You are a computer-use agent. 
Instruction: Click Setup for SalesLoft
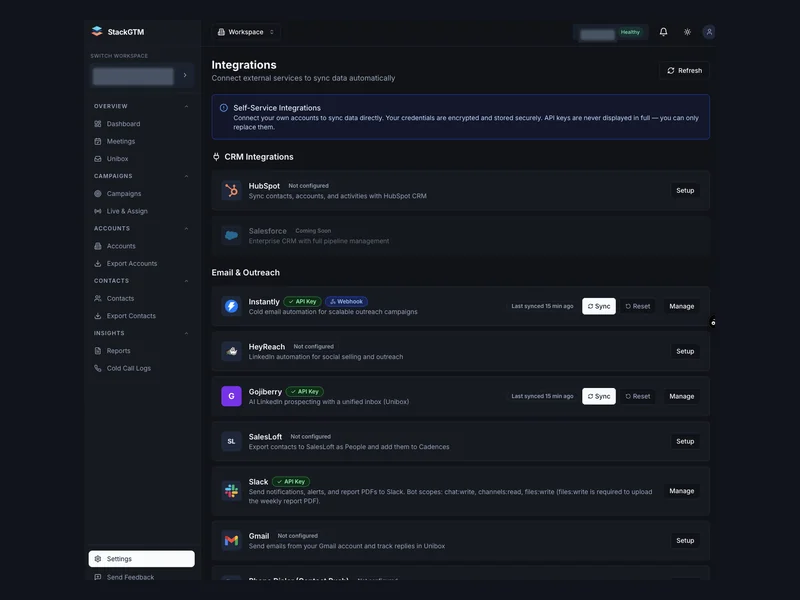pyautogui.click(x=685, y=441)
